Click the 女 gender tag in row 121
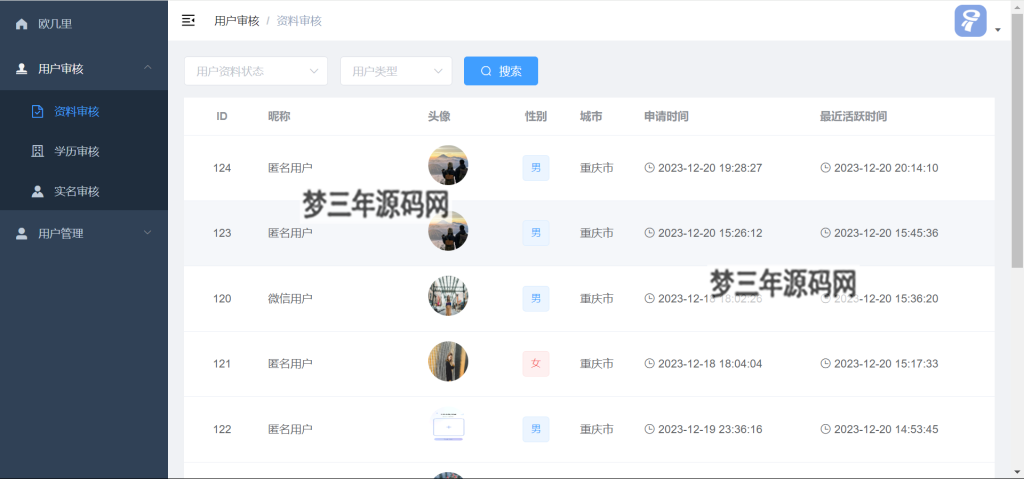The image size is (1024, 479). 535,363
